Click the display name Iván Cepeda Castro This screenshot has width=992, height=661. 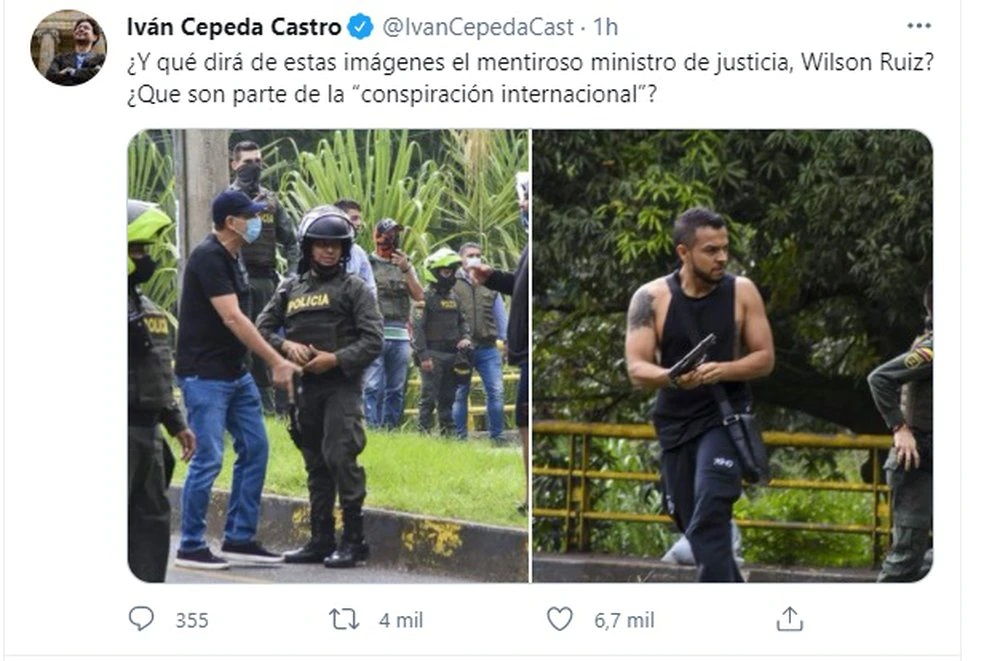(234, 27)
